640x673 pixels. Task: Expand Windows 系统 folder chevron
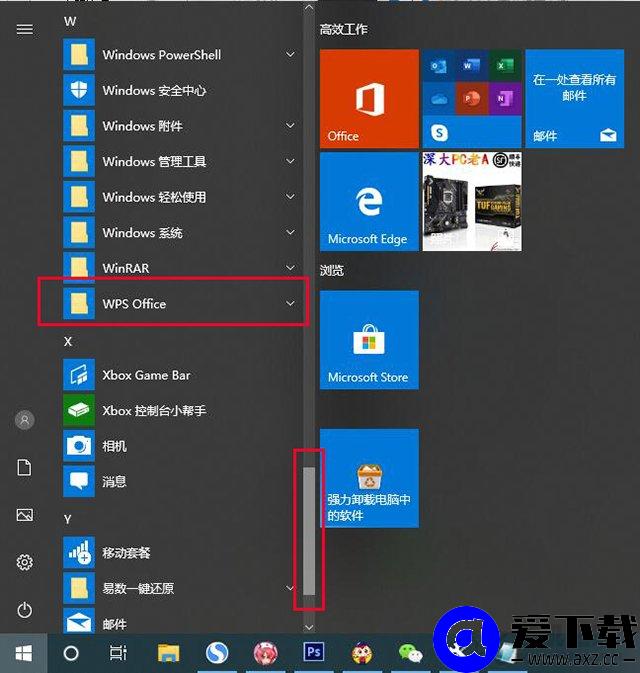[x=291, y=232]
